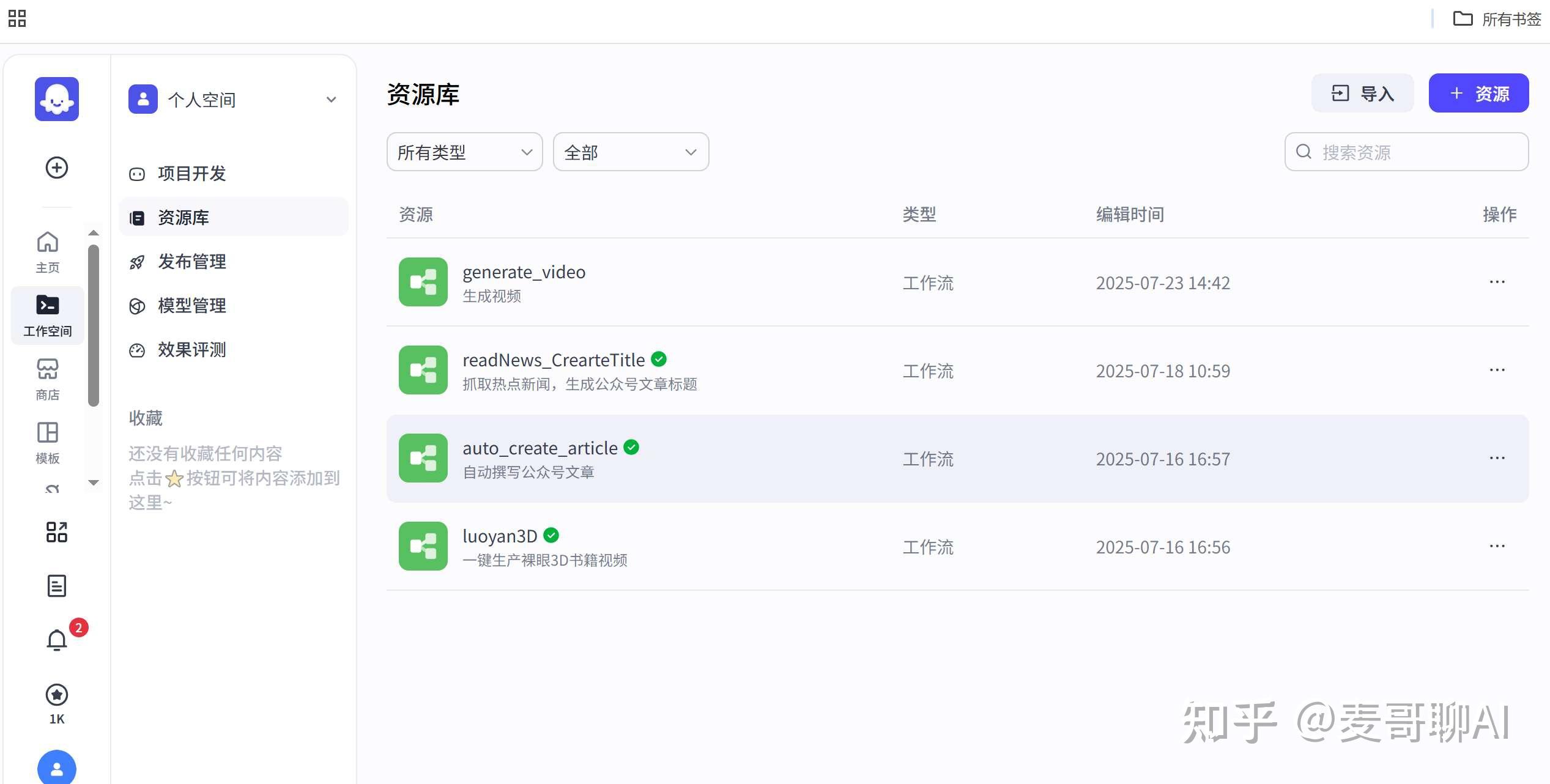Select the generate_video workflow icon
Screen dimensions: 1550x784
[x=422, y=283]
